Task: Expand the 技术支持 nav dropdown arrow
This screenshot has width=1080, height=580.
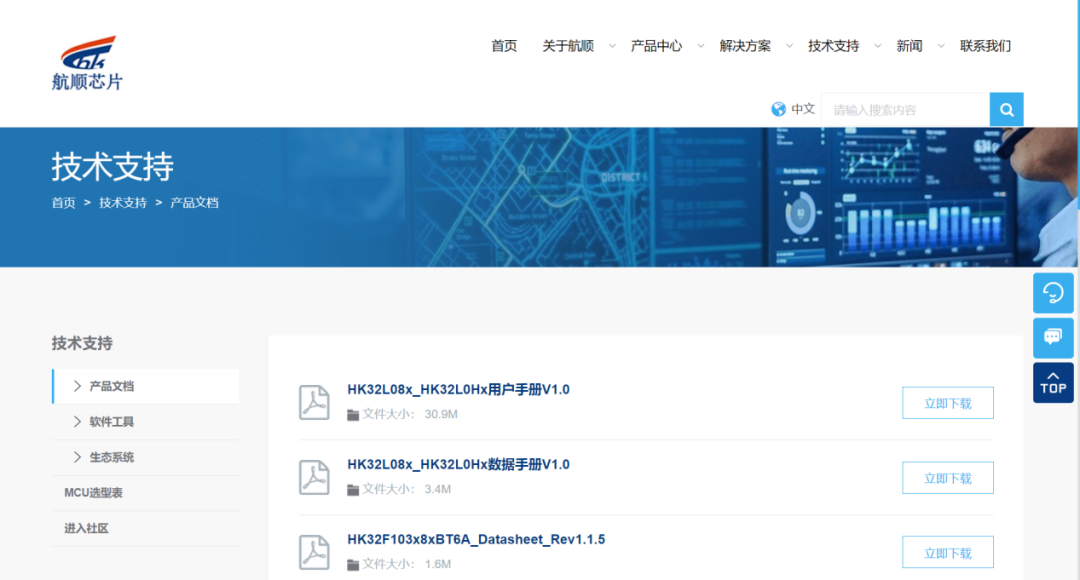Action: tap(877, 46)
